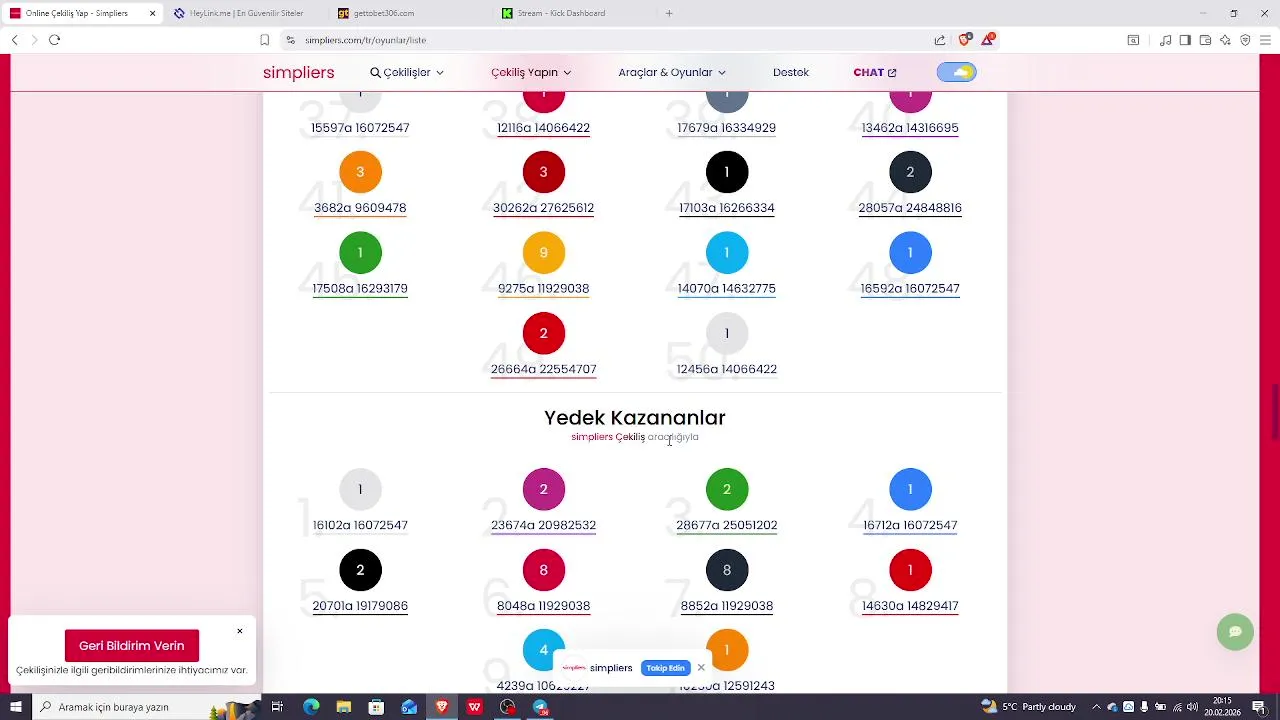The height and width of the screenshot is (720, 1280).
Task: Open Outlook from the taskbar
Action: coord(409,707)
